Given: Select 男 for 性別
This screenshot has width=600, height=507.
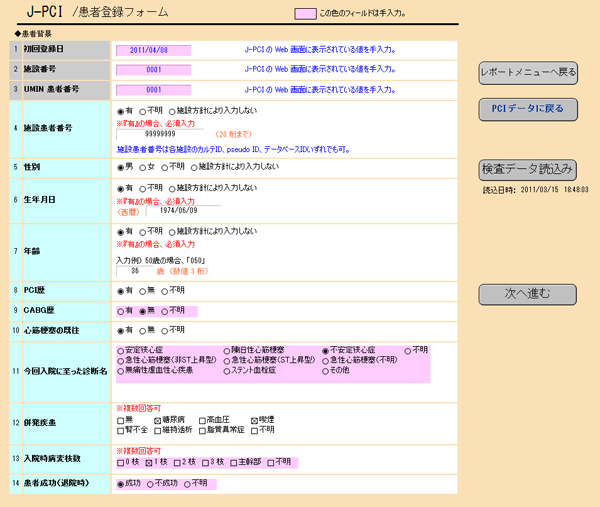Looking at the screenshot, I should [x=121, y=168].
